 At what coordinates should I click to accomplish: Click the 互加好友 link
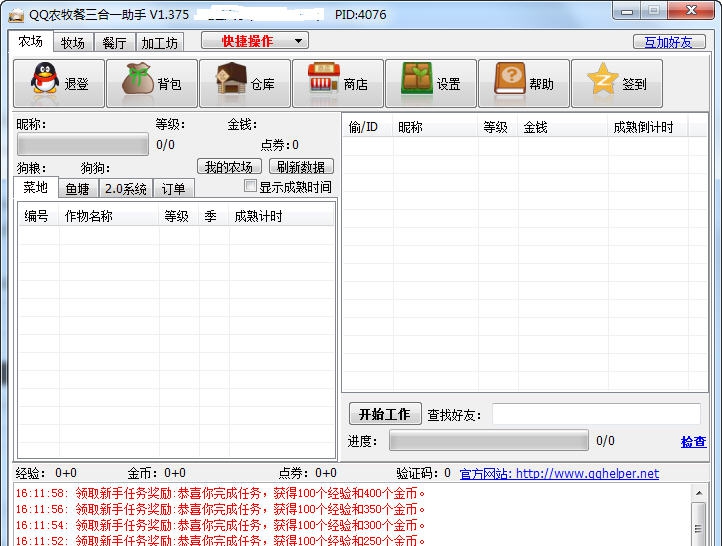pyautogui.click(x=668, y=42)
